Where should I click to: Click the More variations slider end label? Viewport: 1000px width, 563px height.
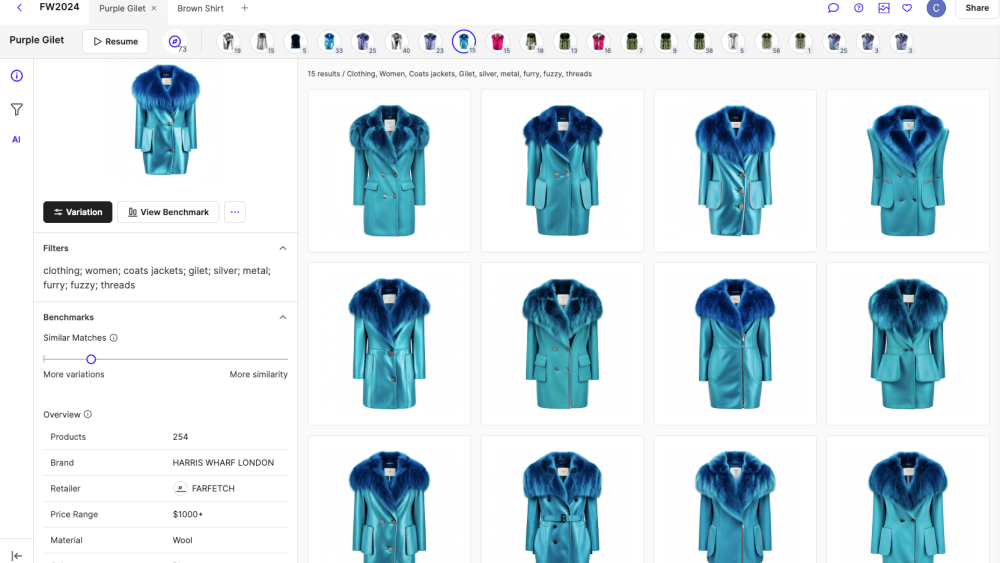[x=74, y=374]
